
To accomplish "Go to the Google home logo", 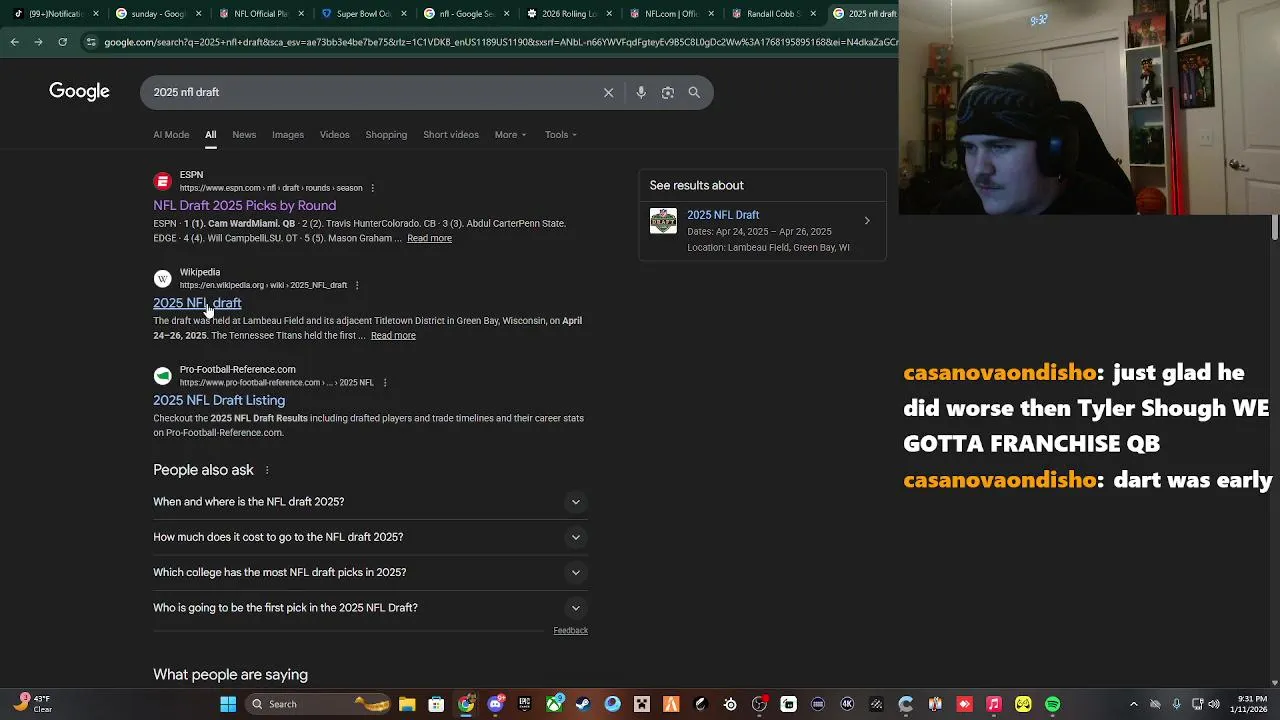I will [79, 92].
